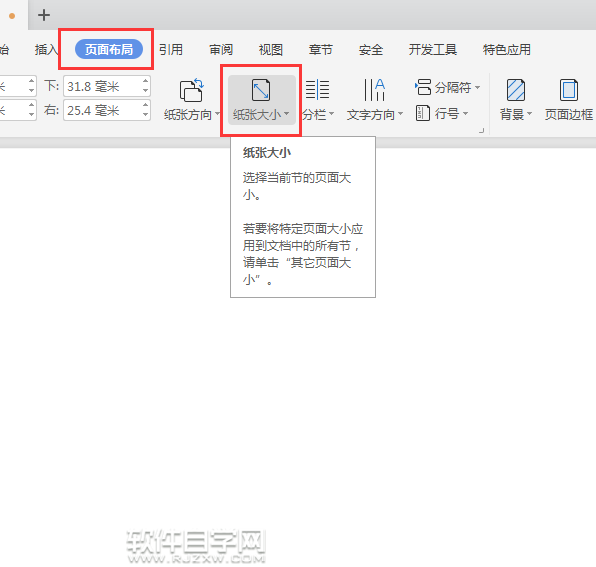Image resolution: width=596 pixels, height=567 pixels.
Task: Open the 开发工具 tab
Action: click(x=433, y=49)
